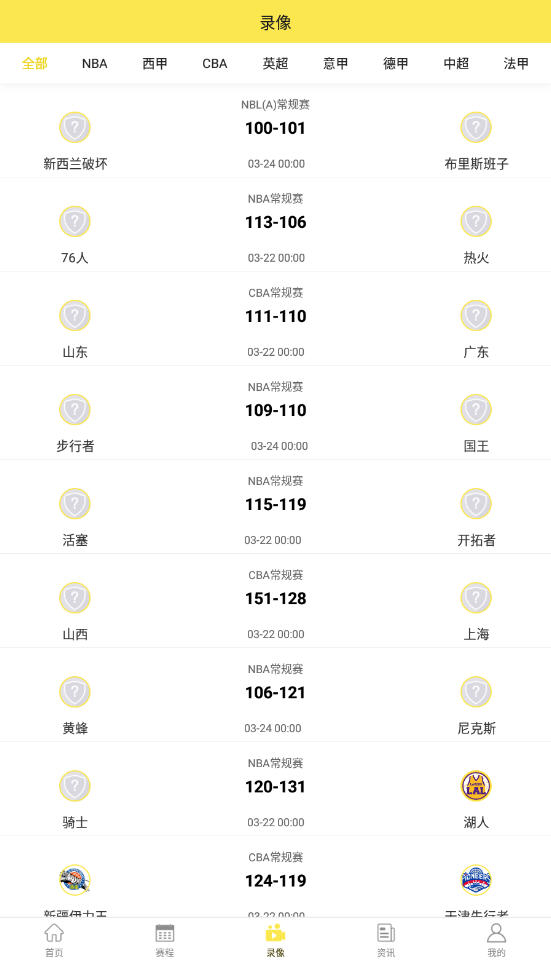
Task: Open the 赛程 schedule calendar icon
Action: click(164, 933)
